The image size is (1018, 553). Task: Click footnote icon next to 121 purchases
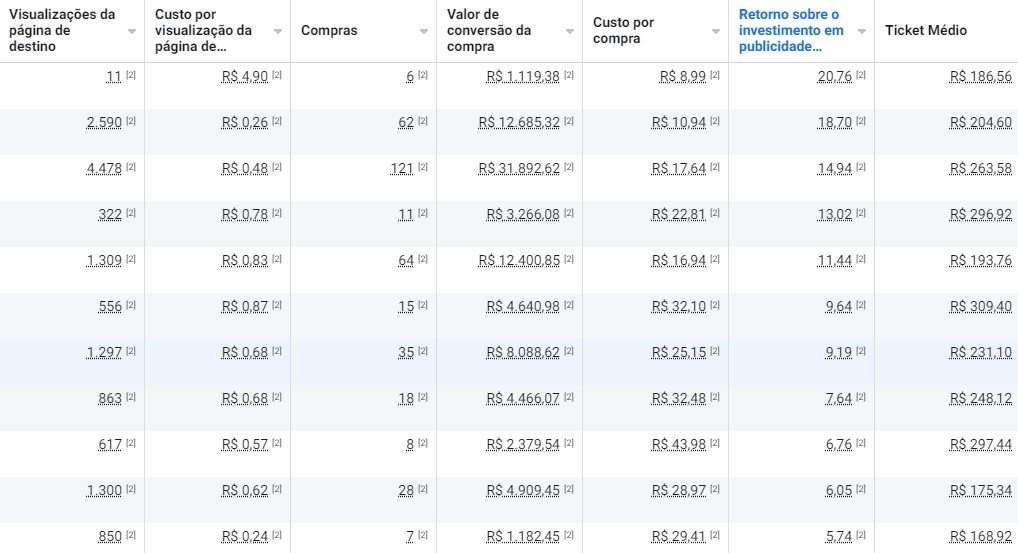point(423,167)
